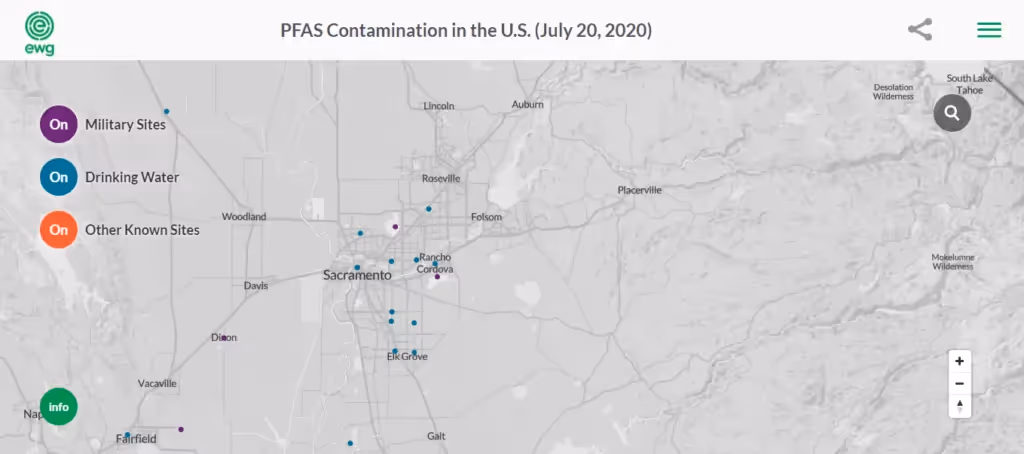The image size is (1024, 454).
Task: Click the Lincoln map label
Action: tap(439, 106)
